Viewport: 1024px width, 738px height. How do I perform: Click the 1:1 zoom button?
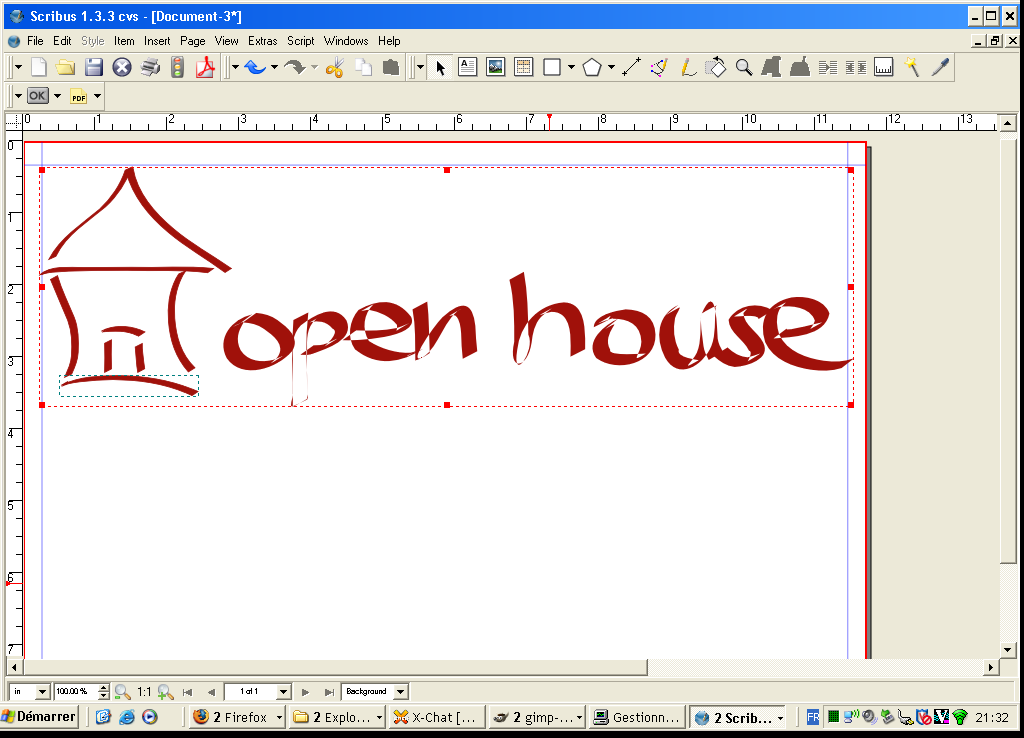click(x=145, y=691)
